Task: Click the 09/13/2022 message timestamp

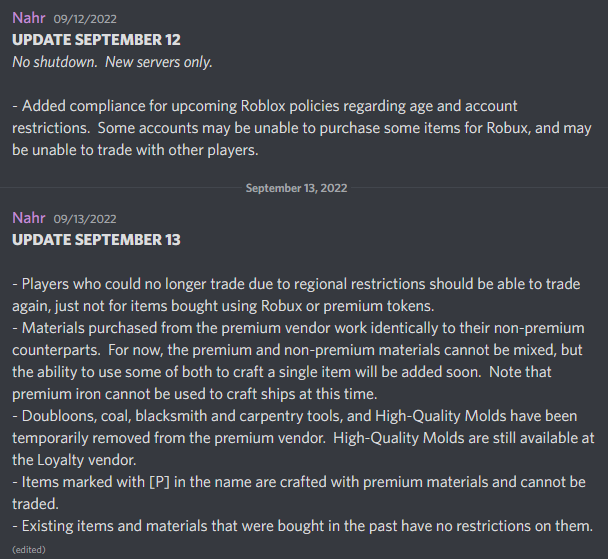Action: click(85, 219)
